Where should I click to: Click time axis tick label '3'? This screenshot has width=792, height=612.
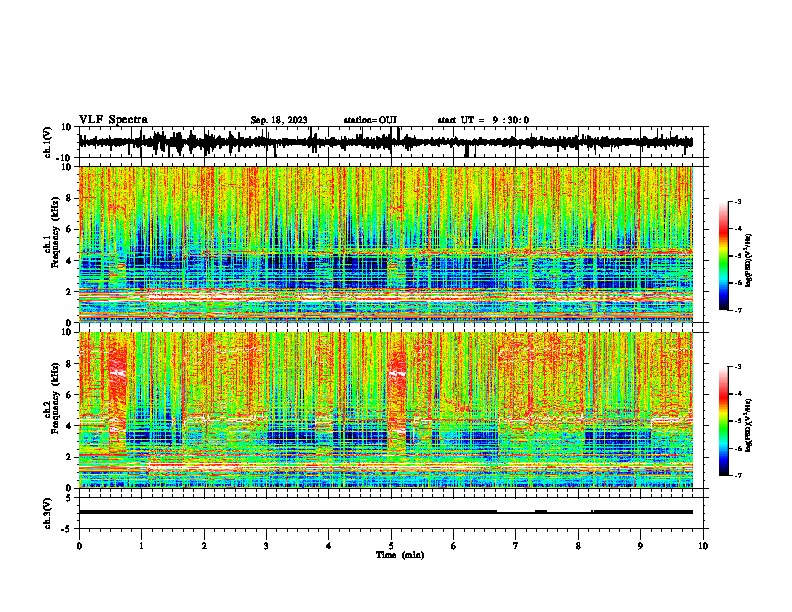(266, 546)
